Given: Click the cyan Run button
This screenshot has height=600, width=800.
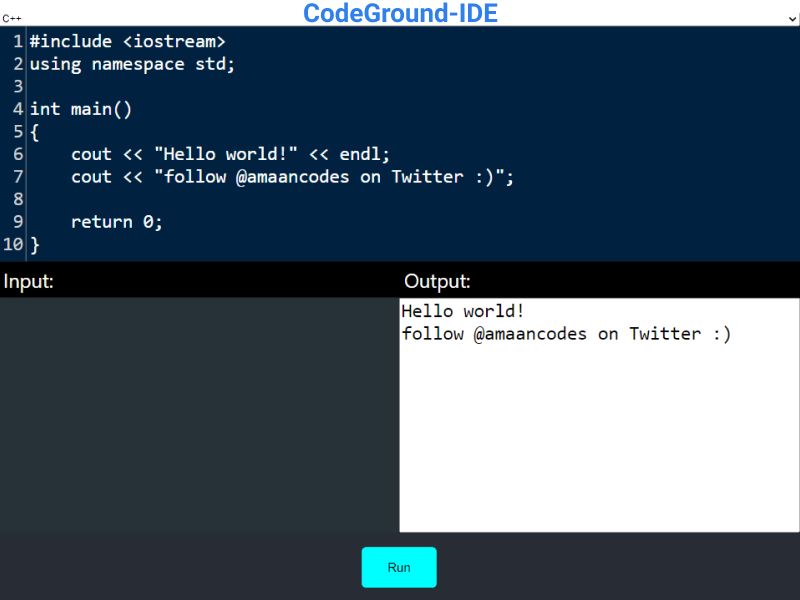Looking at the screenshot, I should (399, 567).
